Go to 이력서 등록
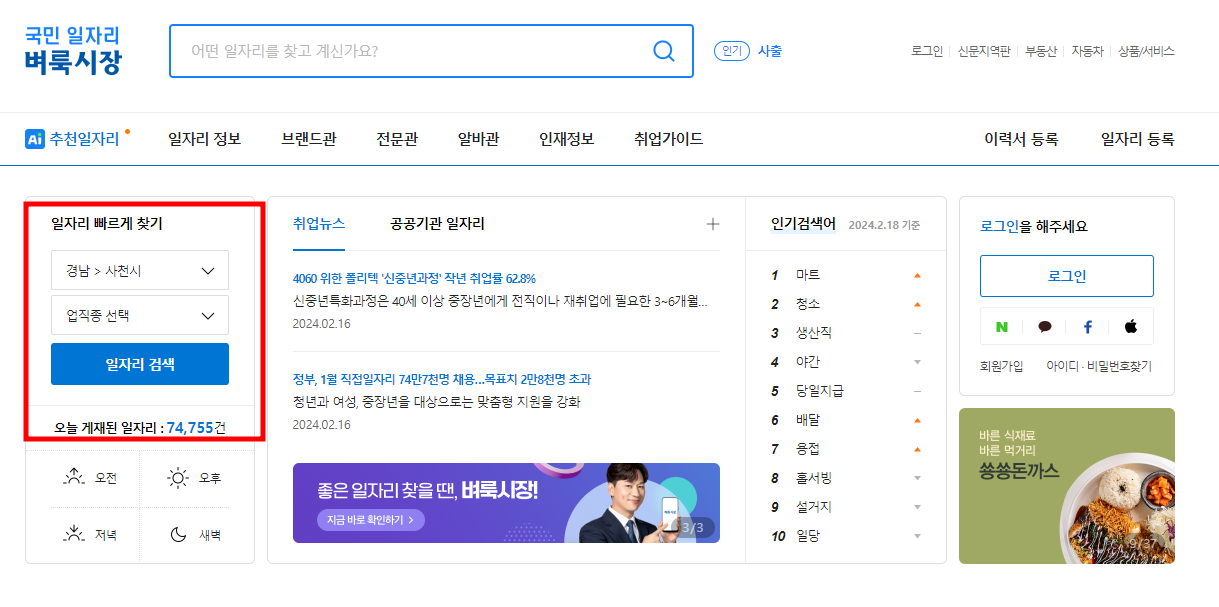The width and height of the screenshot is (1219, 607). 1021,139
